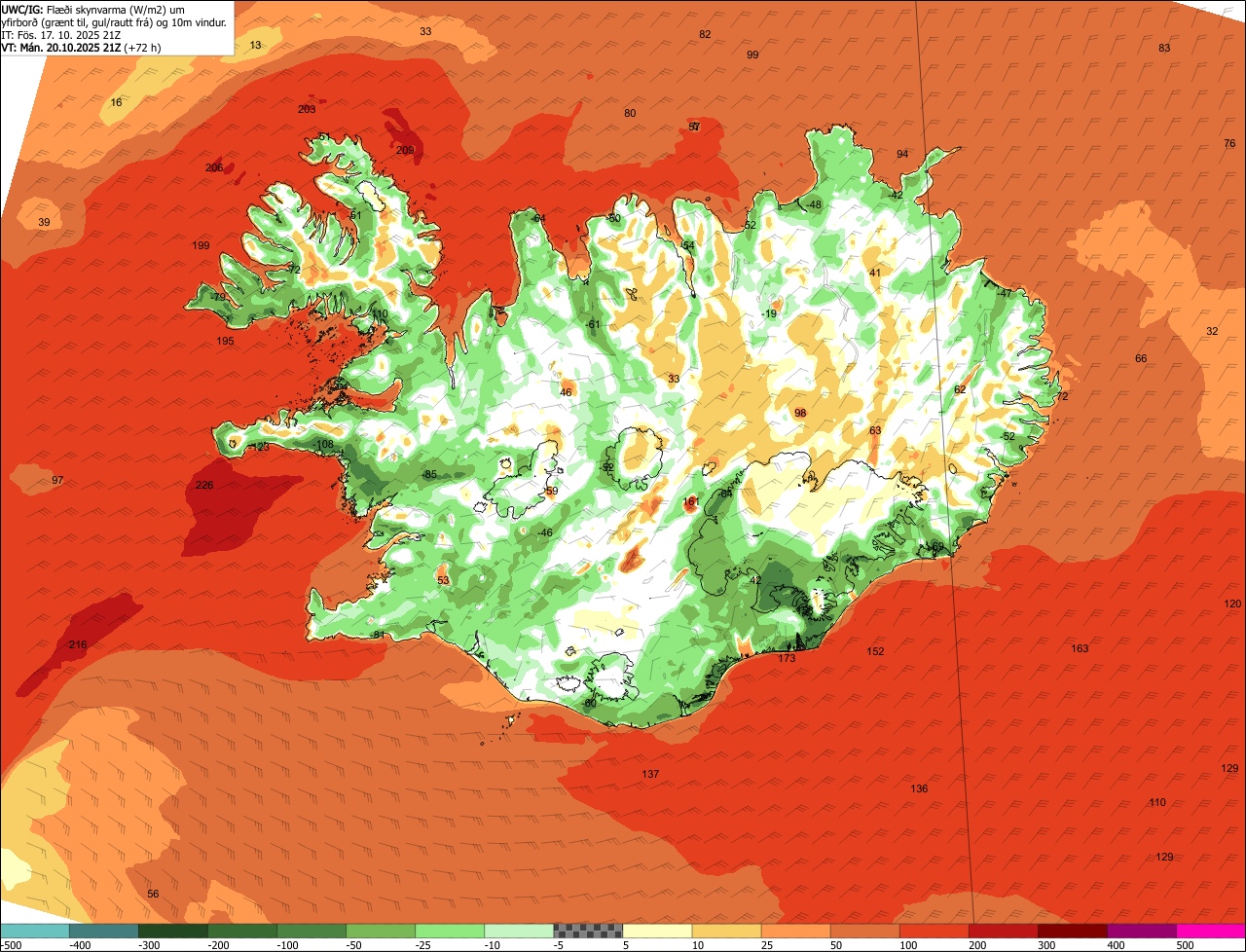Viewport: 1246px width, 952px height.
Task: Click the checkered legend swatch between -5 and 5
Action: click(x=588, y=931)
